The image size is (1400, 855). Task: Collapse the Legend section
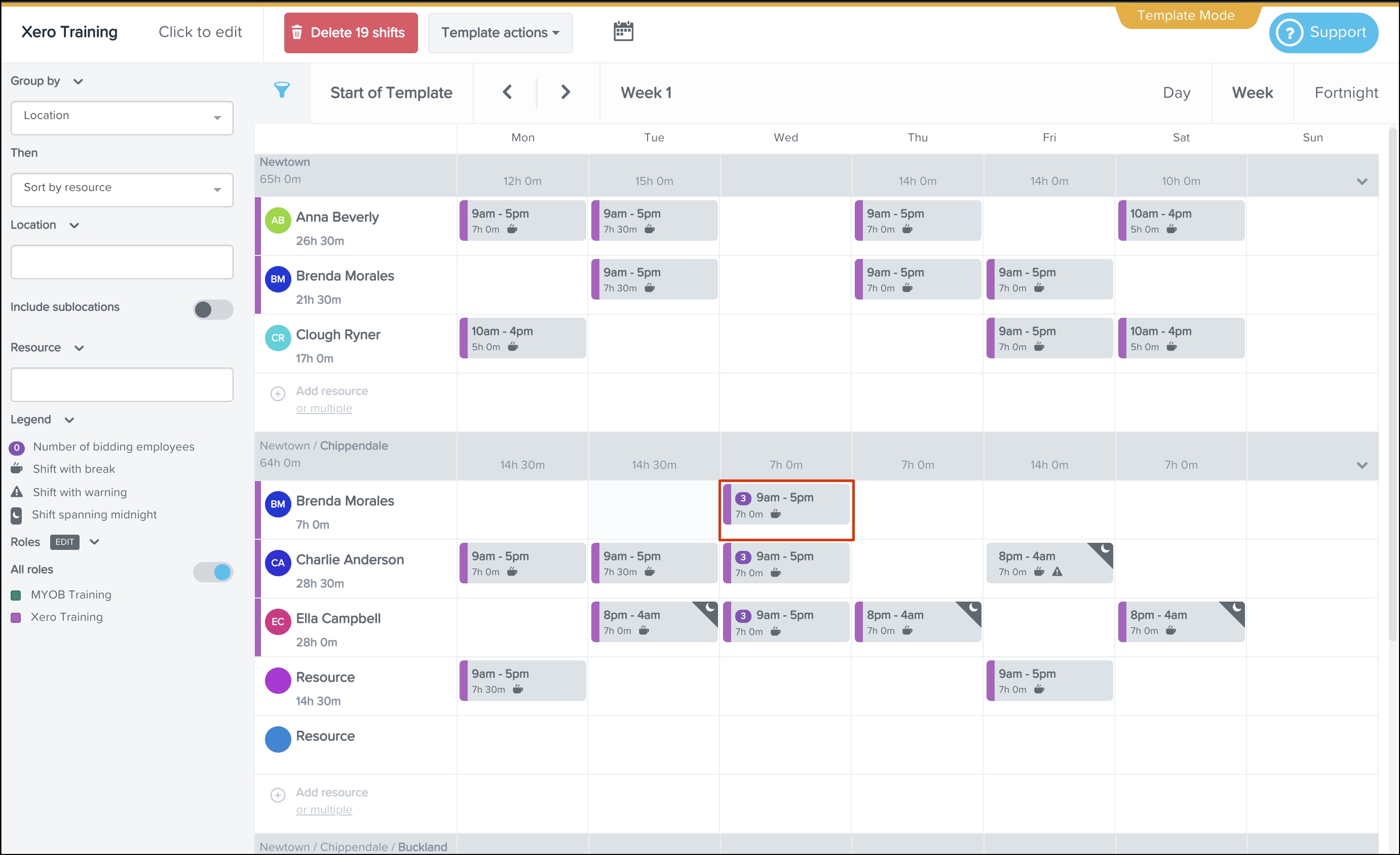click(x=69, y=420)
